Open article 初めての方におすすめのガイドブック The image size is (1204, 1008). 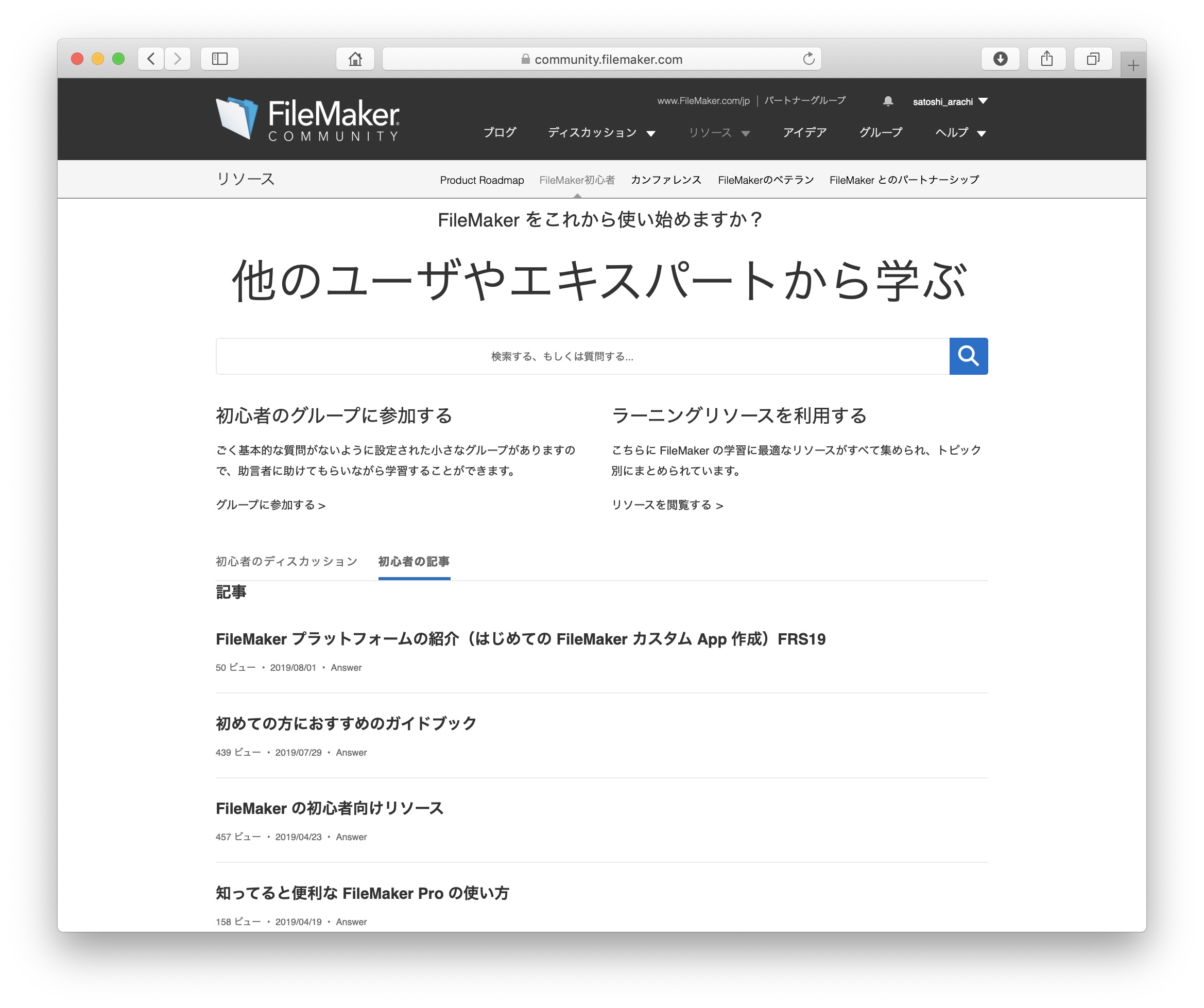click(346, 723)
